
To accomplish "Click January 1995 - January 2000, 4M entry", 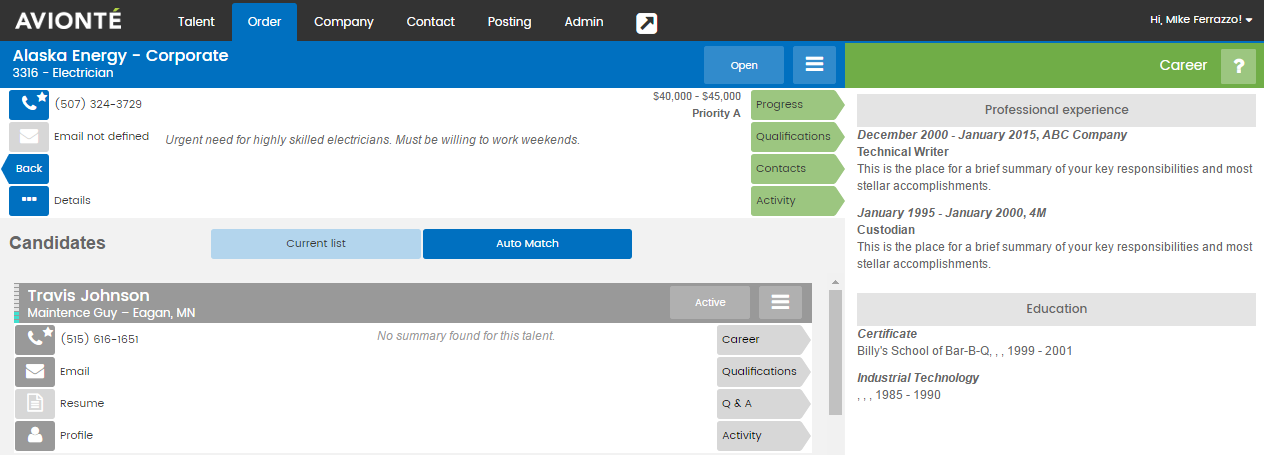I will pos(952,213).
